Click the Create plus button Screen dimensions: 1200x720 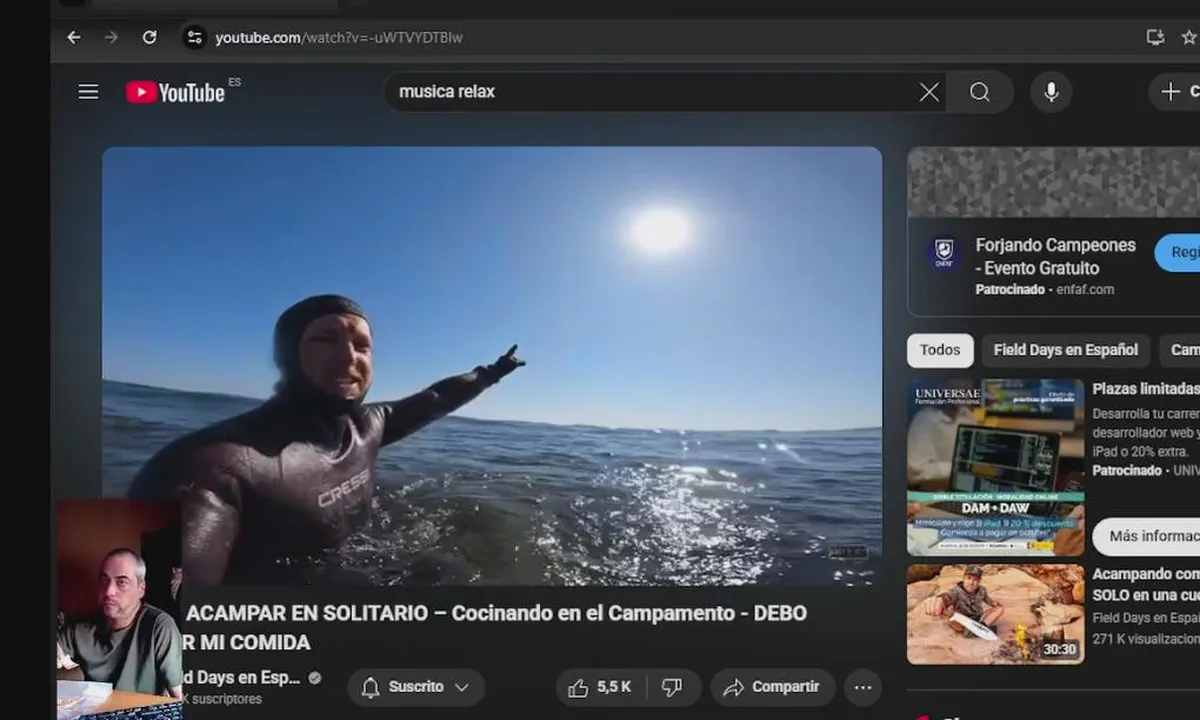pos(1175,92)
